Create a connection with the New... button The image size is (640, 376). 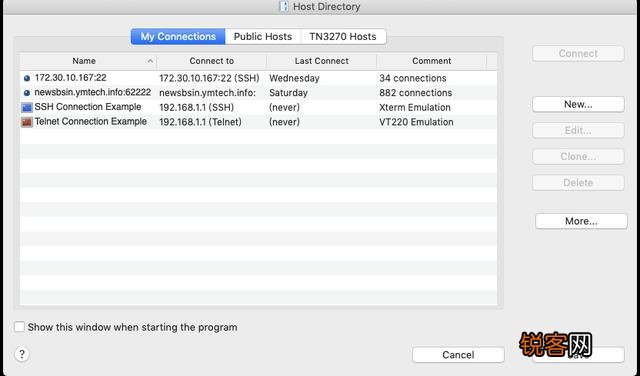[x=578, y=104]
